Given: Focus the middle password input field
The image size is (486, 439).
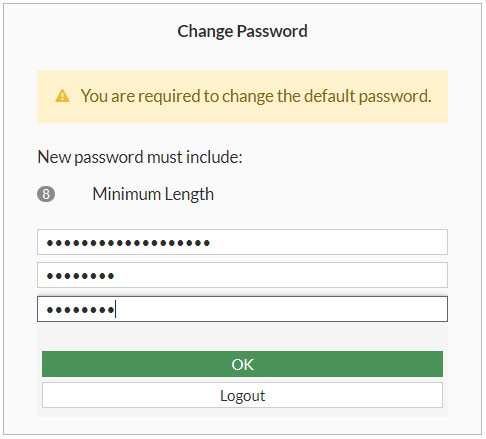Looking at the screenshot, I should (x=242, y=275).
